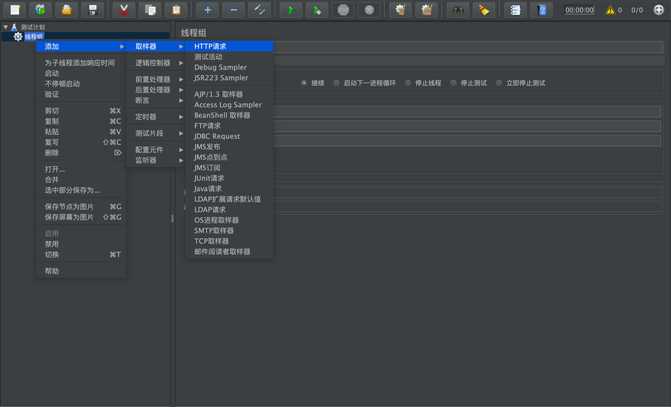The height and width of the screenshot is (407, 671).
Task: Click the Start no pauses icon
Action: tap(317, 10)
